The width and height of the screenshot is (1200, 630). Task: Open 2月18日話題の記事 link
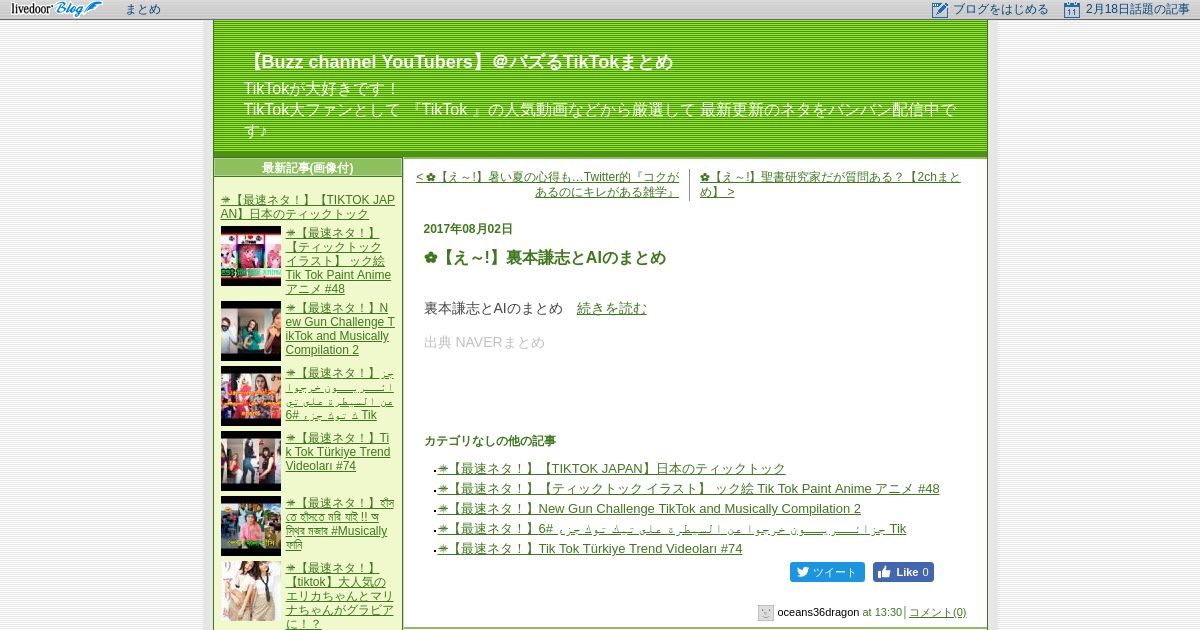(1137, 10)
